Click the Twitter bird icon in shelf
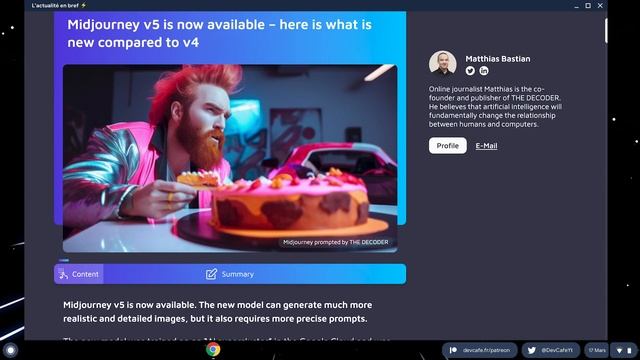This screenshot has width=640, height=360. (x=531, y=350)
